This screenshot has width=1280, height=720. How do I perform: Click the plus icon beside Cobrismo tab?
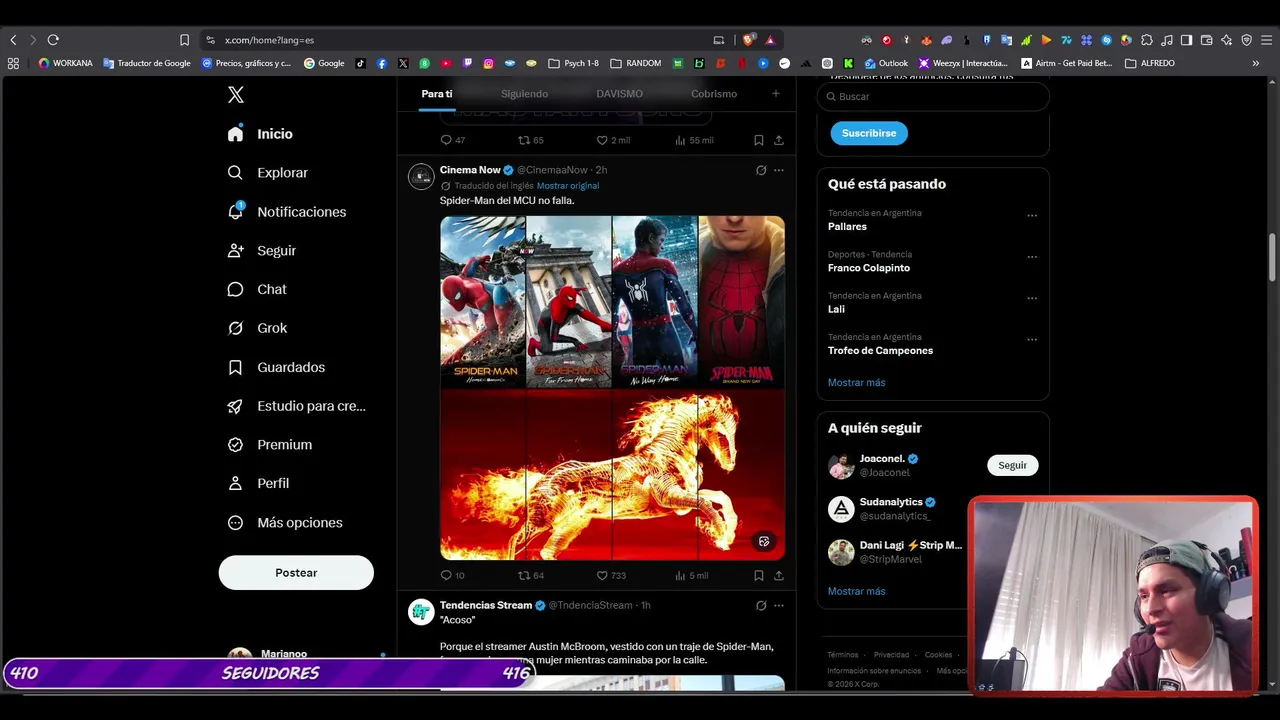[775, 94]
